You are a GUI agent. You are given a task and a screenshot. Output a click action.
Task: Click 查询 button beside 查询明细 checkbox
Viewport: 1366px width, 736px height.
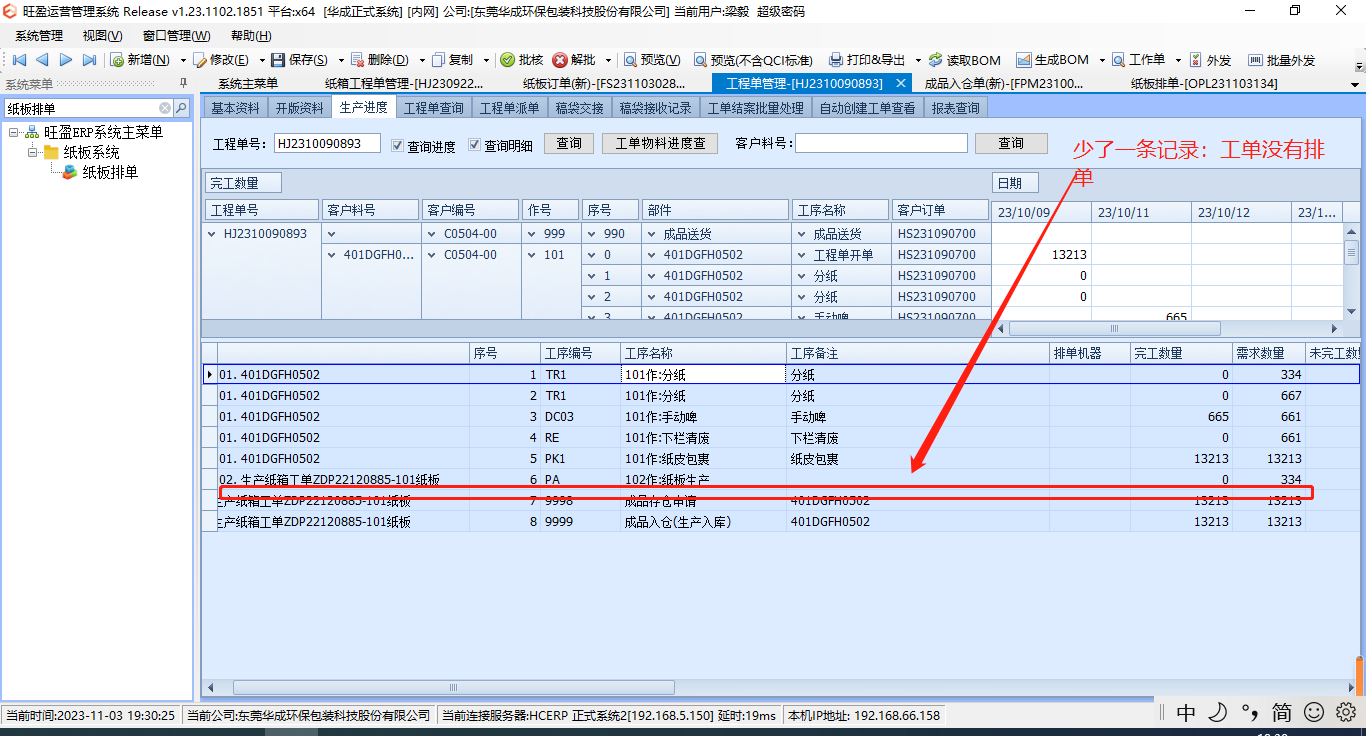coord(569,144)
